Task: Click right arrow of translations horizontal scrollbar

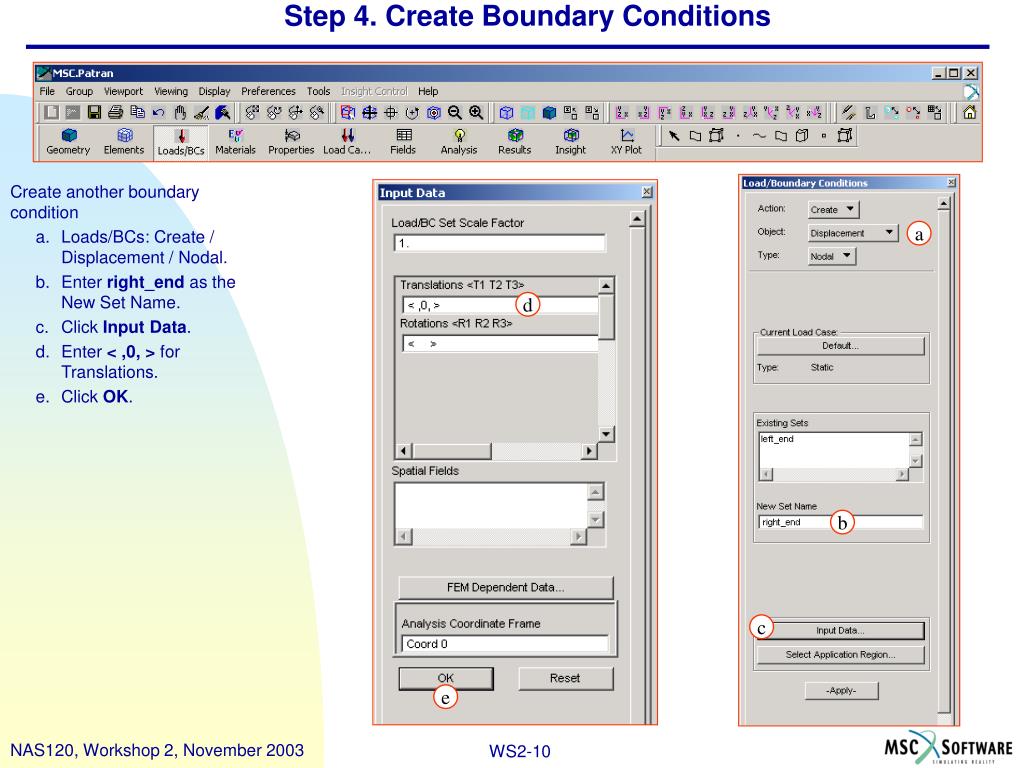Action: [x=589, y=451]
